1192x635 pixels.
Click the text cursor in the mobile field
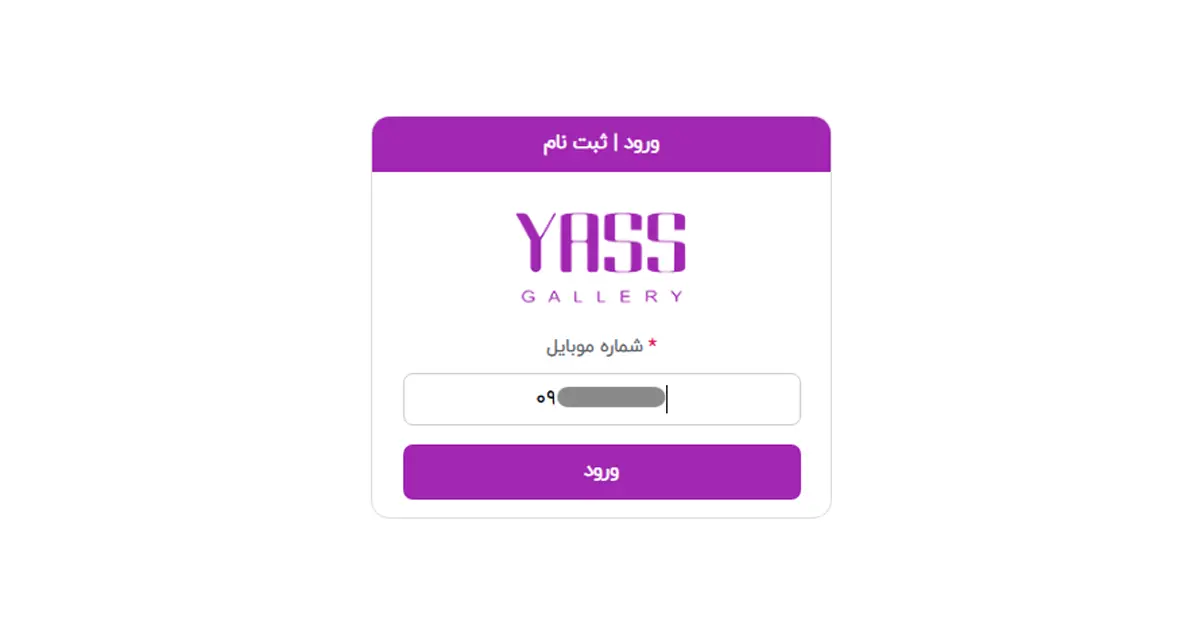click(667, 398)
